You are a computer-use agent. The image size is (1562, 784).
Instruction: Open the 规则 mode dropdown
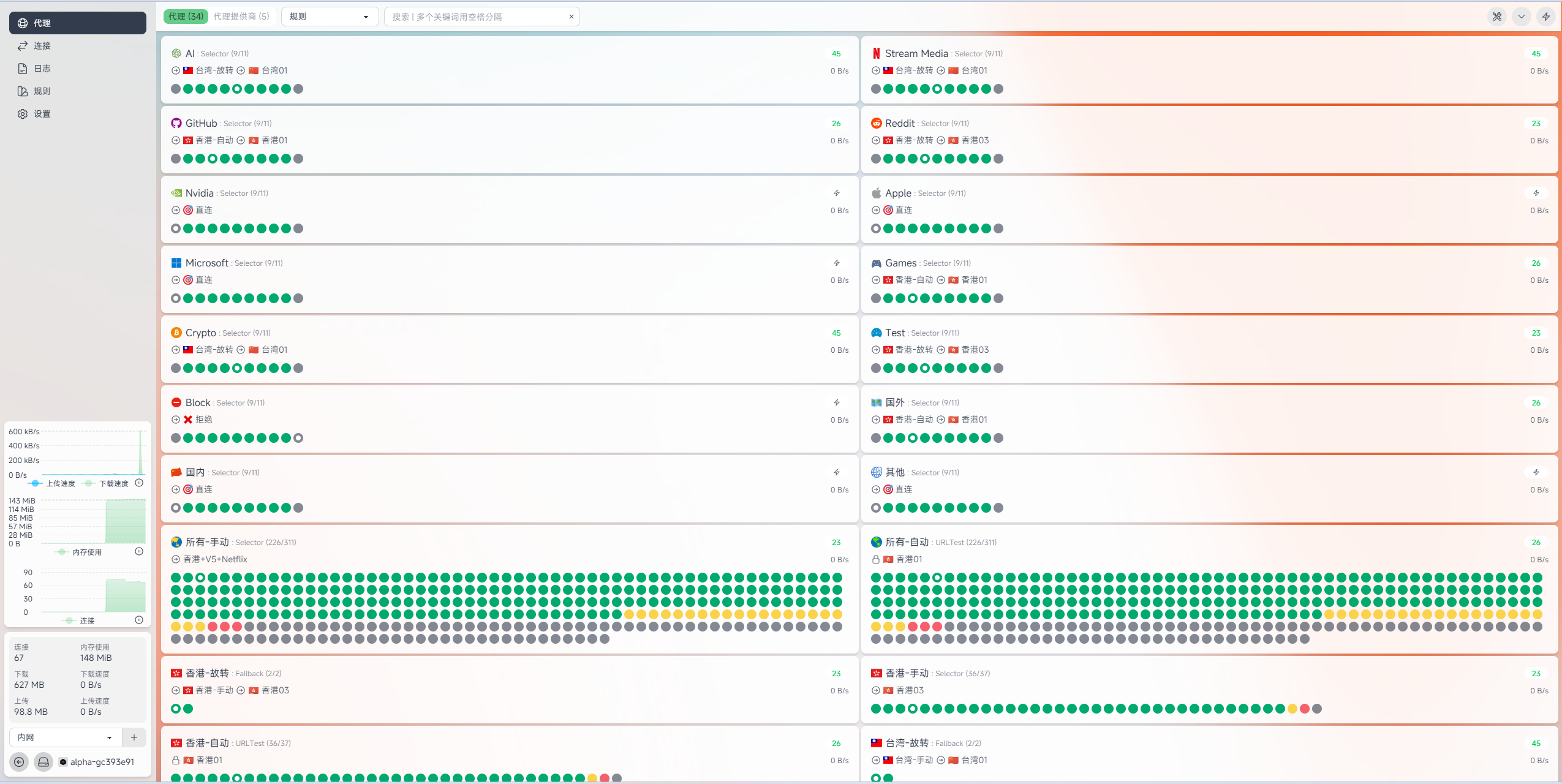click(329, 17)
